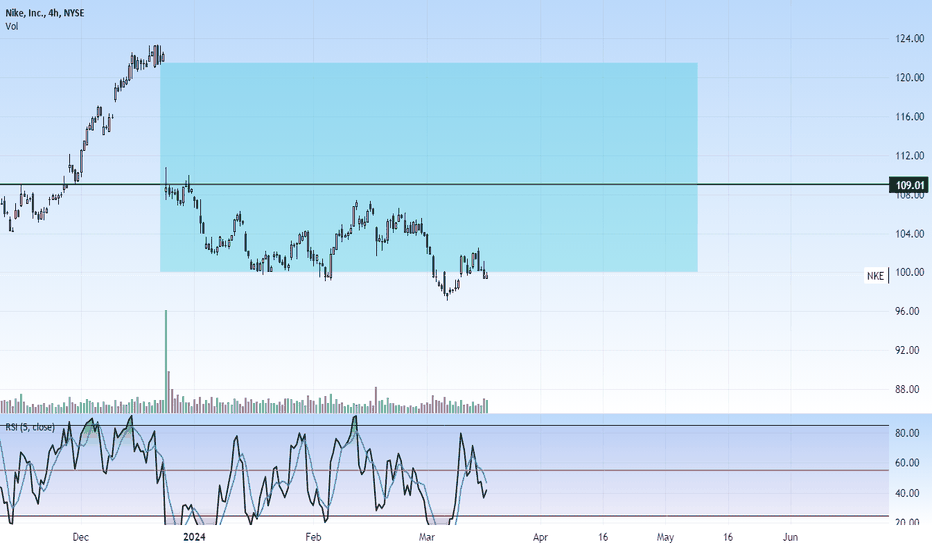932x550 pixels.
Task: Click the 92.00 price axis value
Action: [x=907, y=351]
